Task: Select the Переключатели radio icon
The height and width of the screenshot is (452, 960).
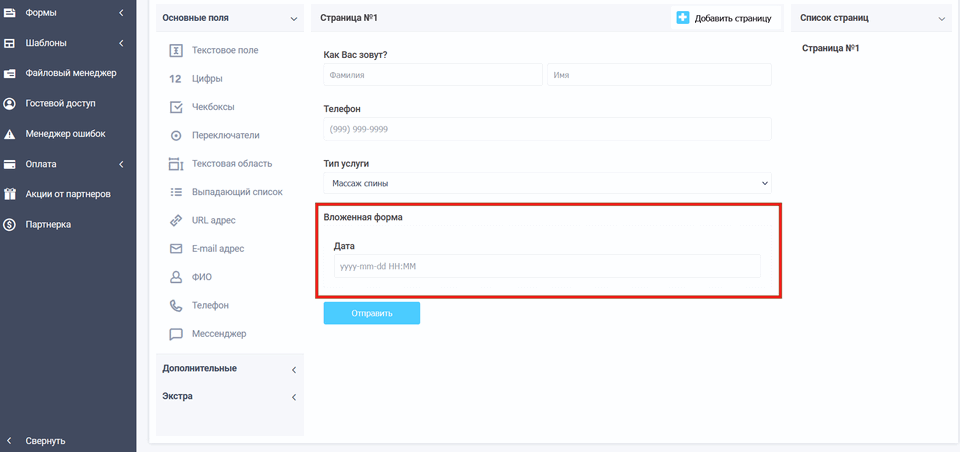Action: tap(176, 135)
